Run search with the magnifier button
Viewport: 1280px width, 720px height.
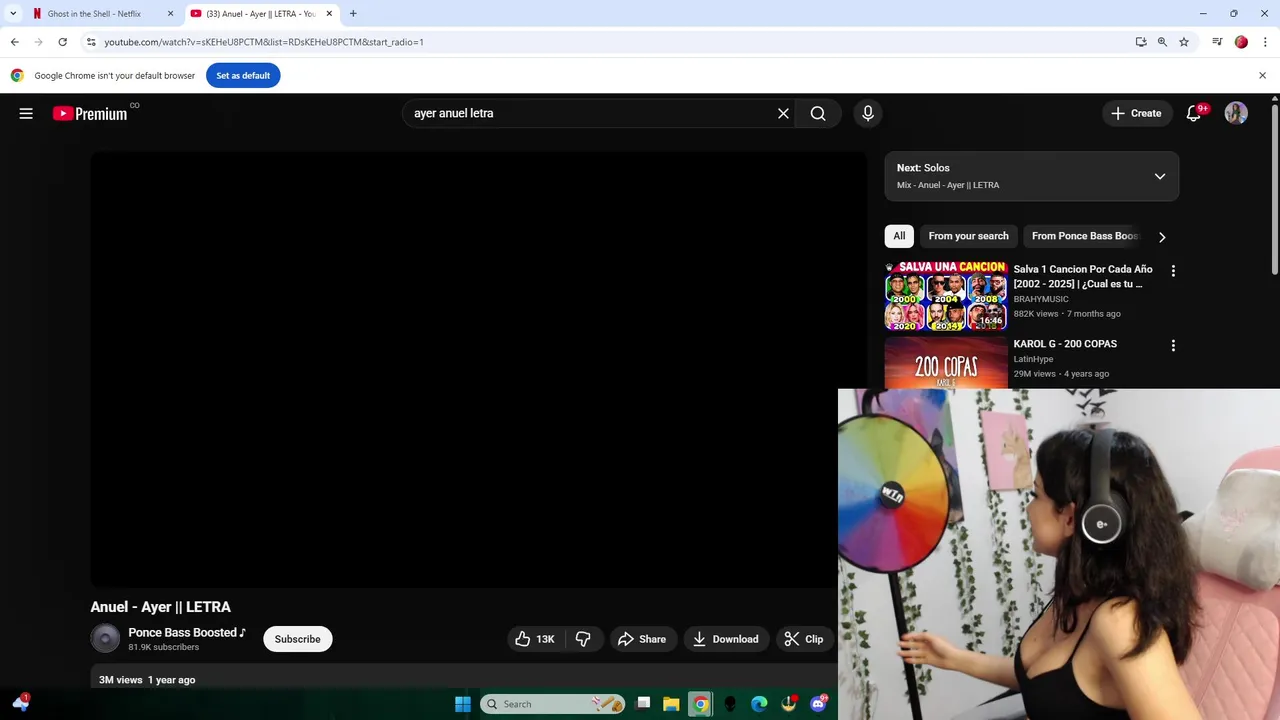818,113
